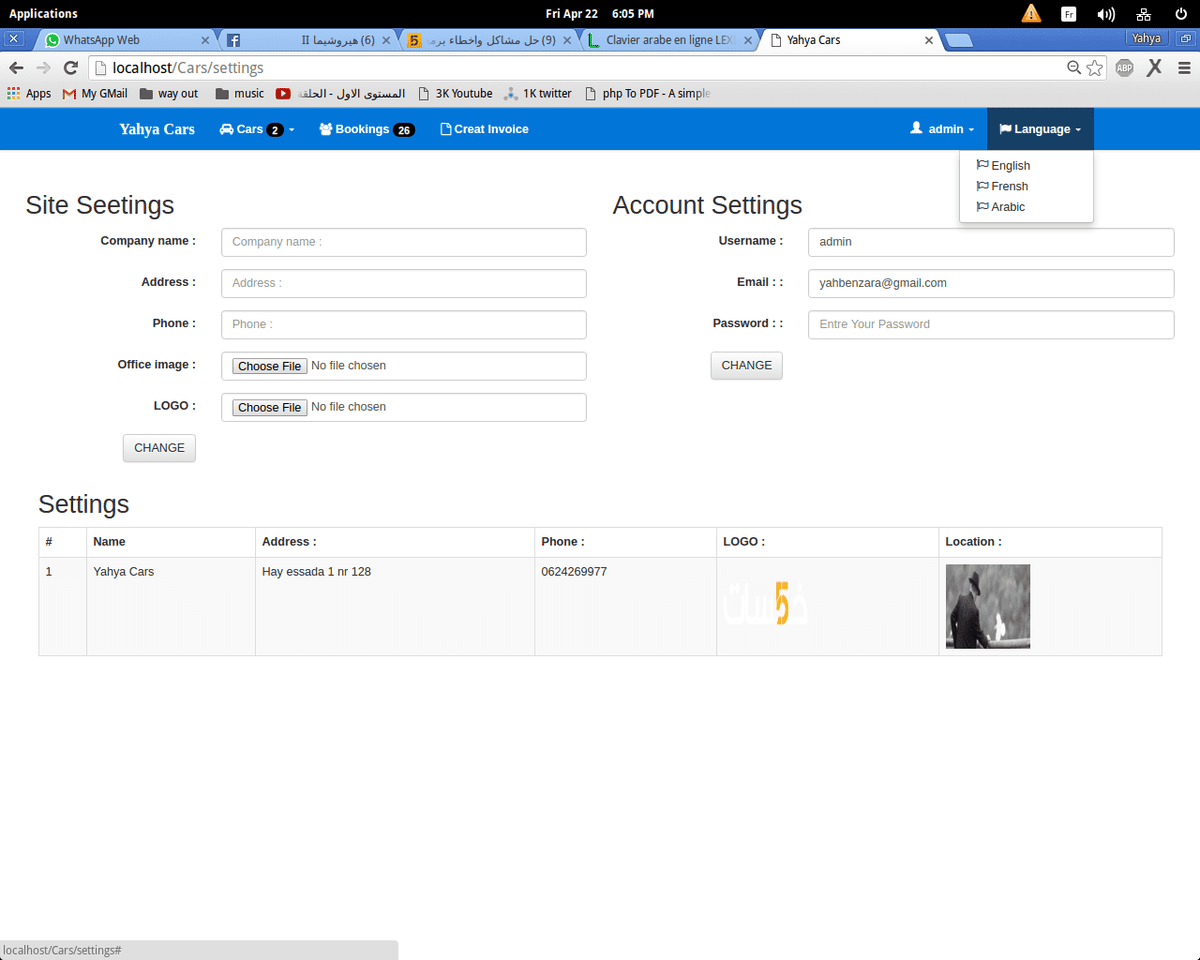The height and width of the screenshot is (960, 1200).
Task: Open the Chrome hamburger menu
Action: tap(1184, 68)
